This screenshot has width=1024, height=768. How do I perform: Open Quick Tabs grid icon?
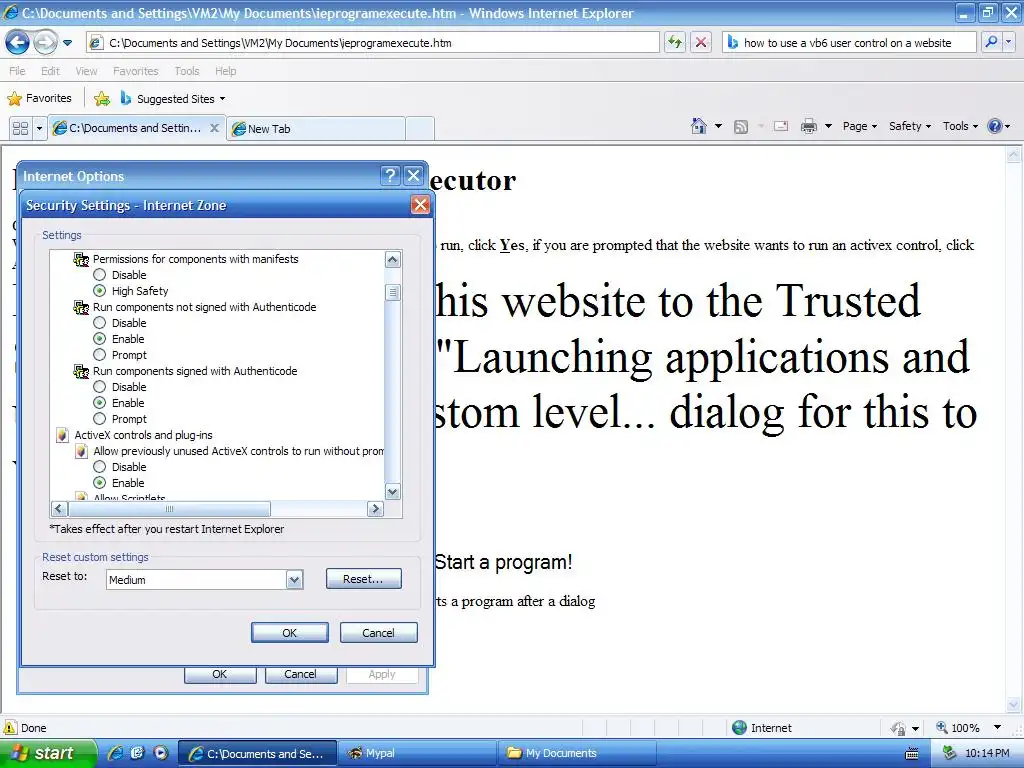21,128
